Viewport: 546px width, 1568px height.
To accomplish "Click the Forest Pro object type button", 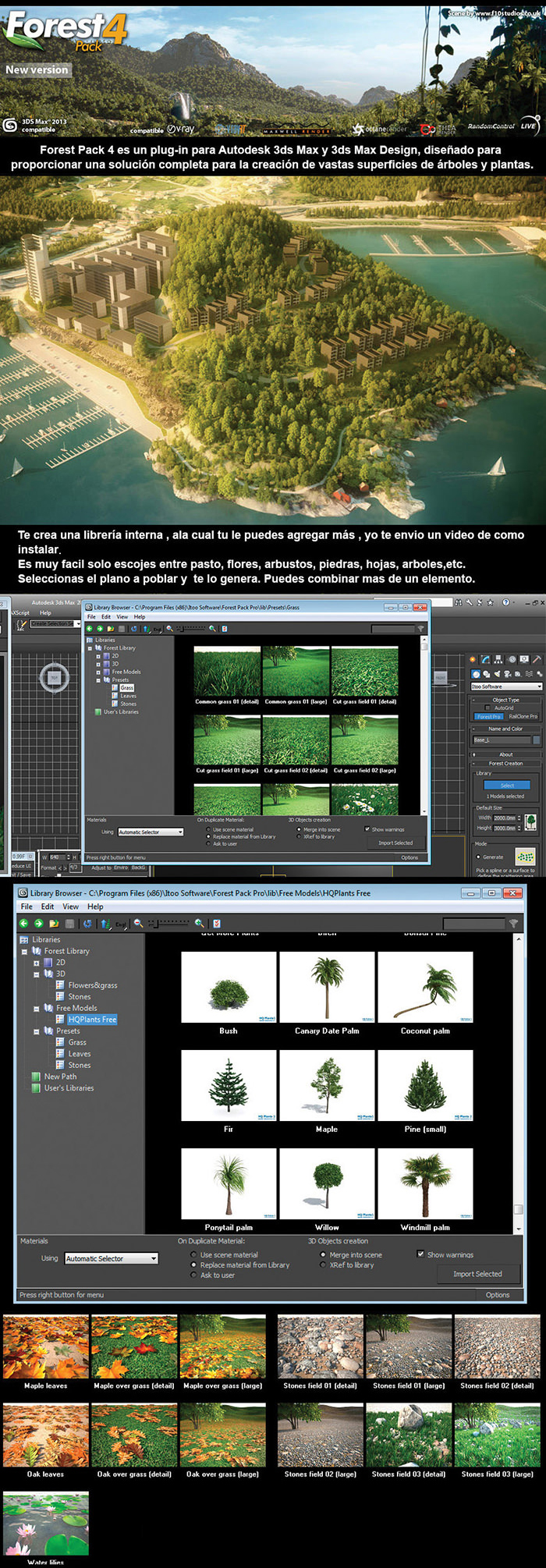I will coord(489,716).
